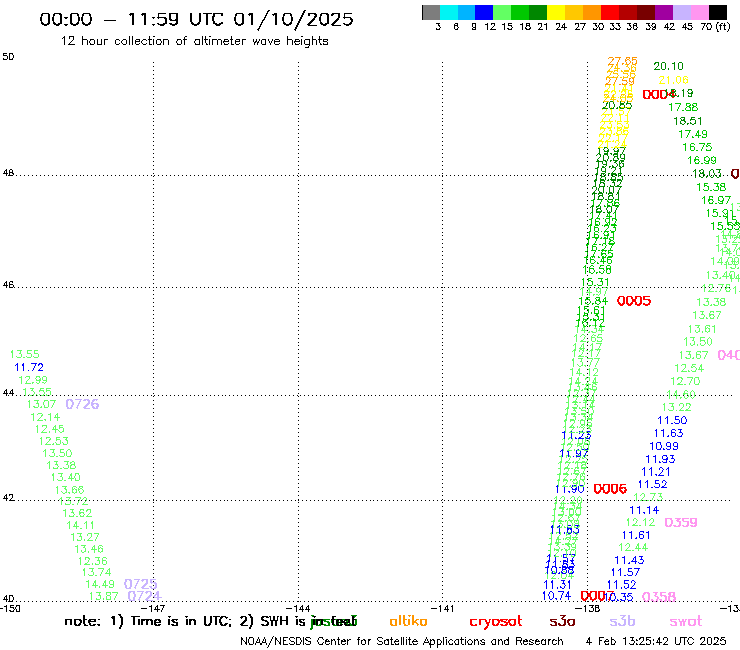The width and height of the screenshot is (740, 650).
Task: Click the wave height value '14.11'
Action: (80, 525)
